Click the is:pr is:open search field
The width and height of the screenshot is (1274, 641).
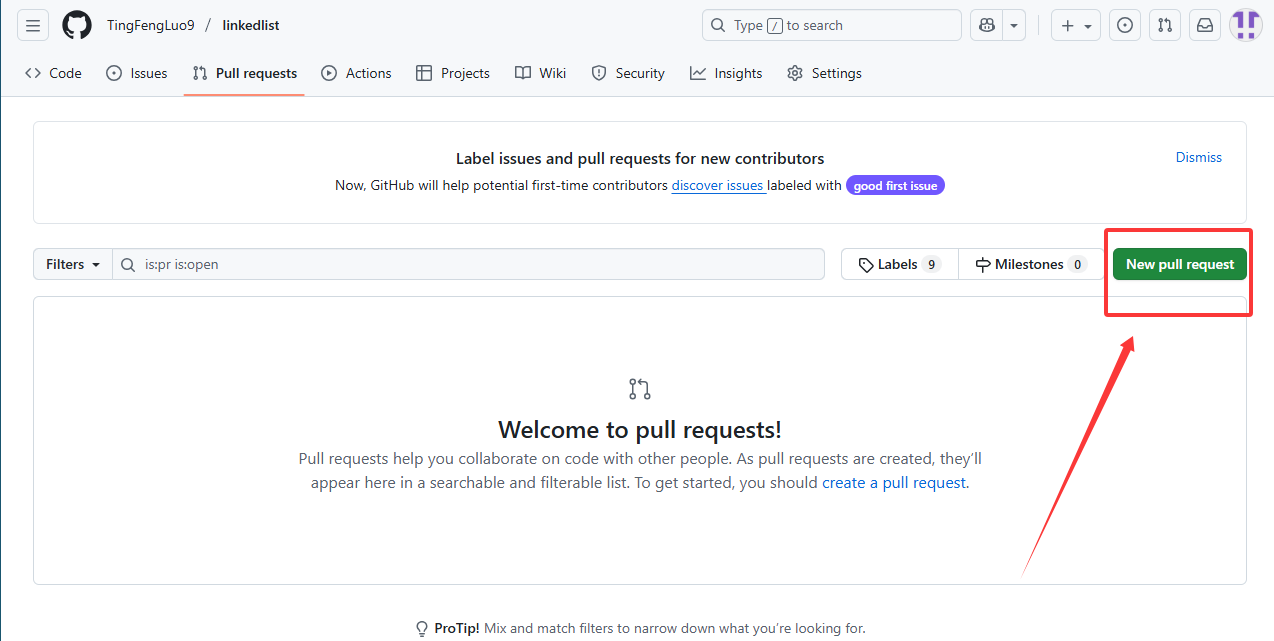480,265
